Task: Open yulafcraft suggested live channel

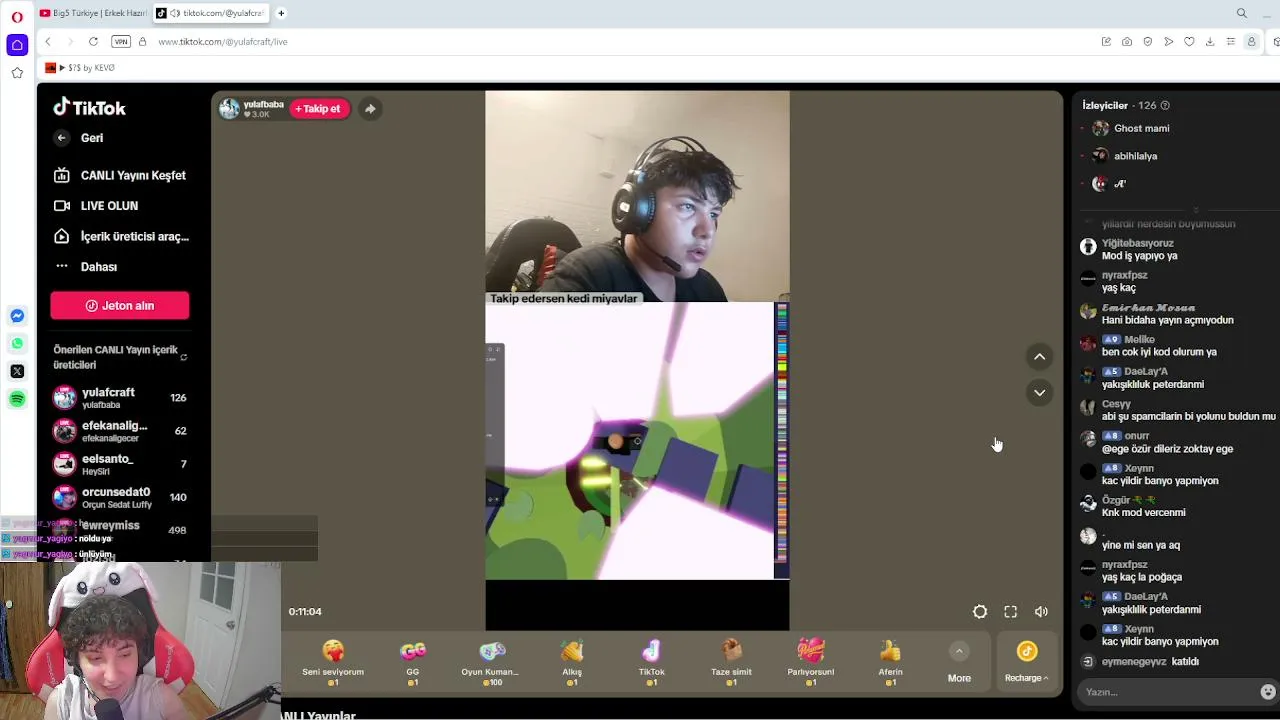Action: tap(120, 398)
